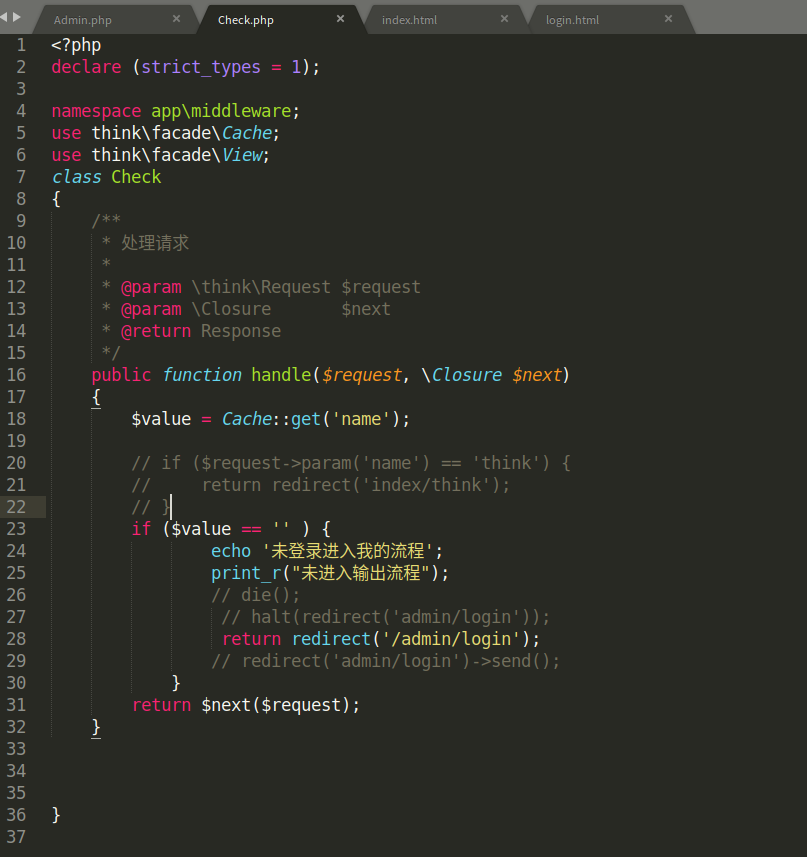Click line number 23 in the gutter
The image size is (807, 857).
(x=16, y=529)
